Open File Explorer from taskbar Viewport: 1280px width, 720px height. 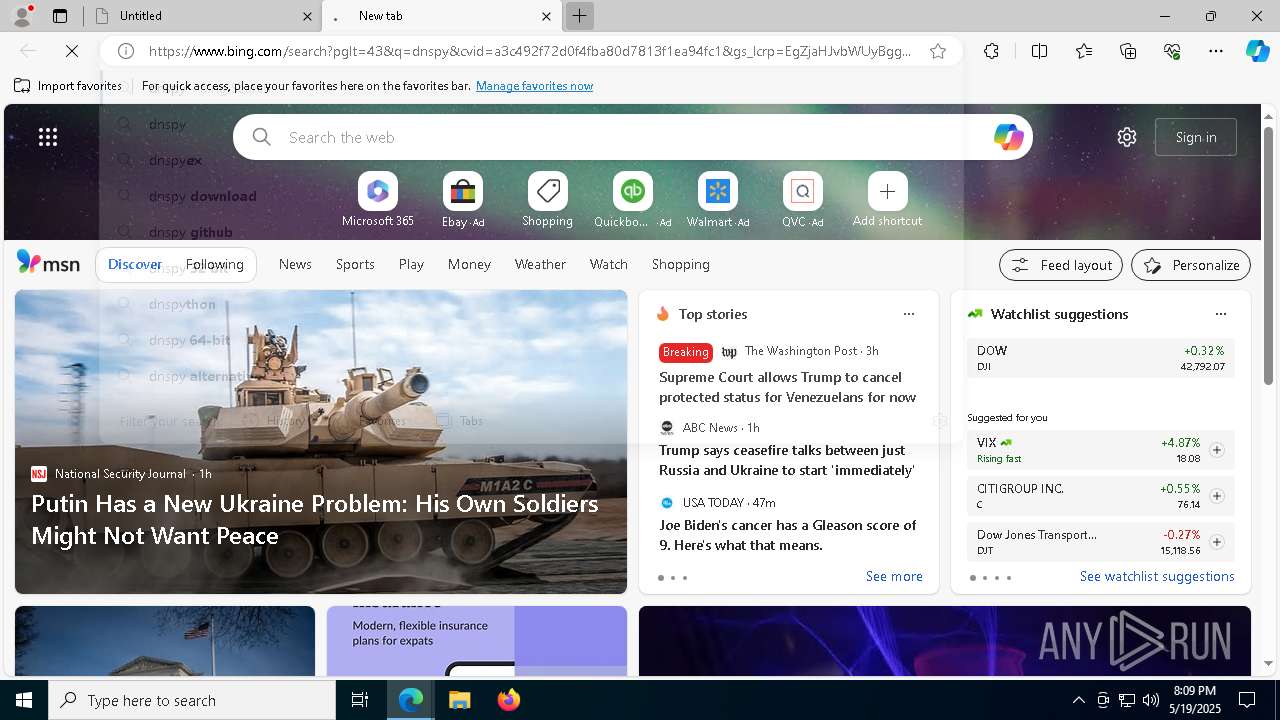(459, 700)
